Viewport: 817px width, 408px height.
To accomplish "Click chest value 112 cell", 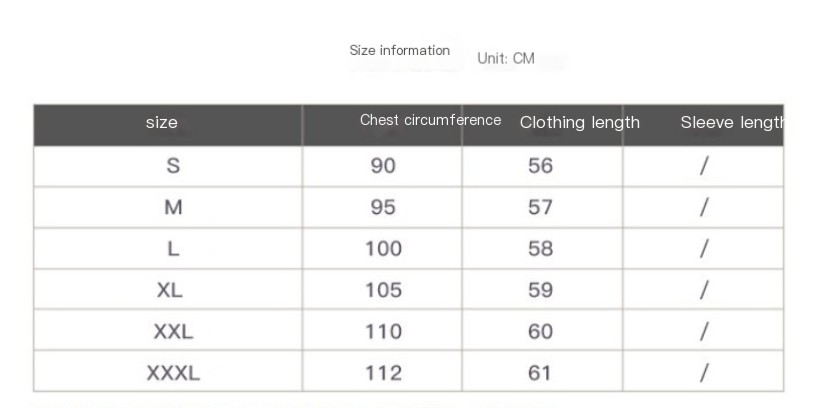I will [383, 373].
